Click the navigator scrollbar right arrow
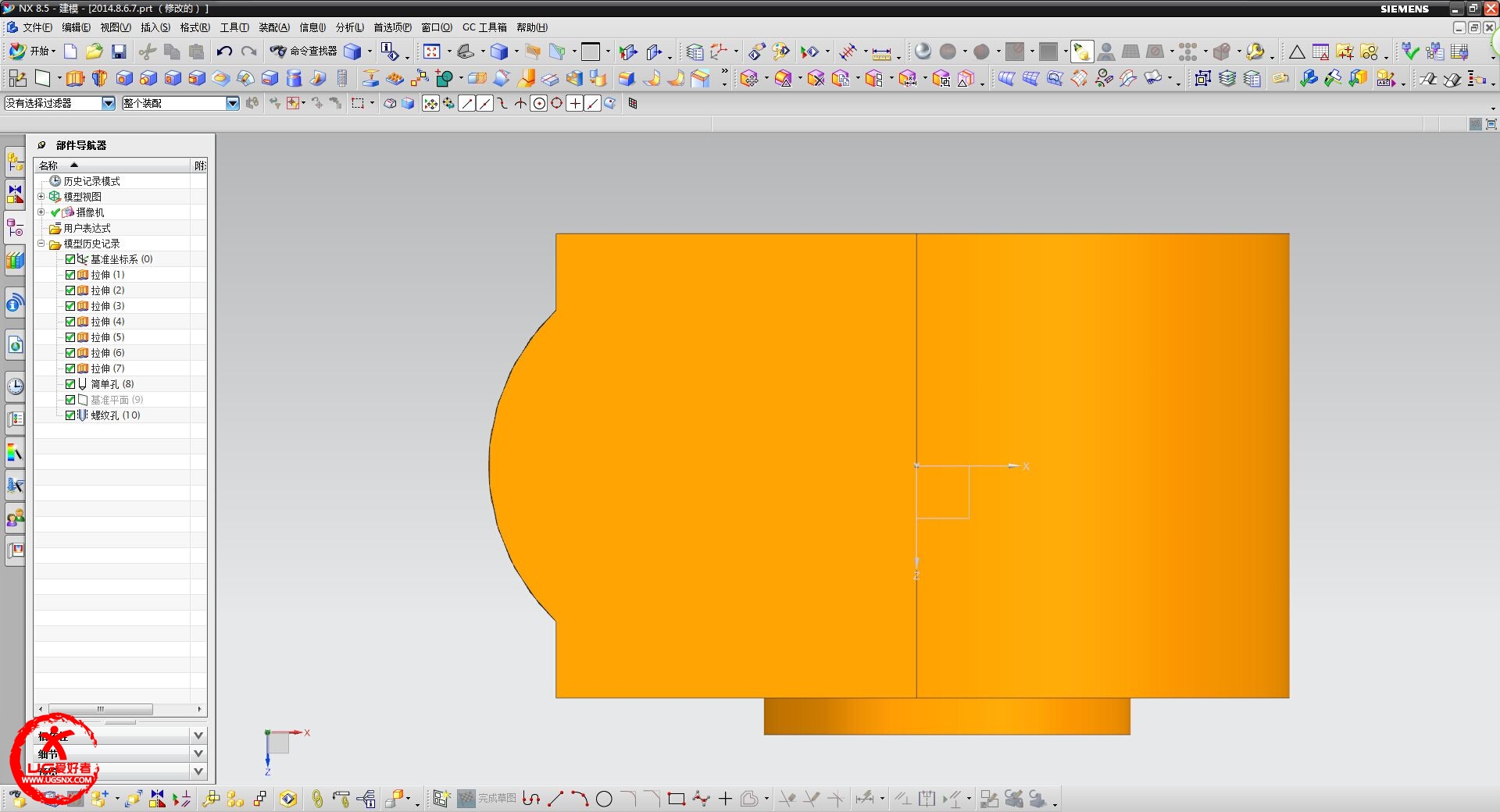Image resolution: width=1500 pixels, height=812 pixels. tap(200, 709)
